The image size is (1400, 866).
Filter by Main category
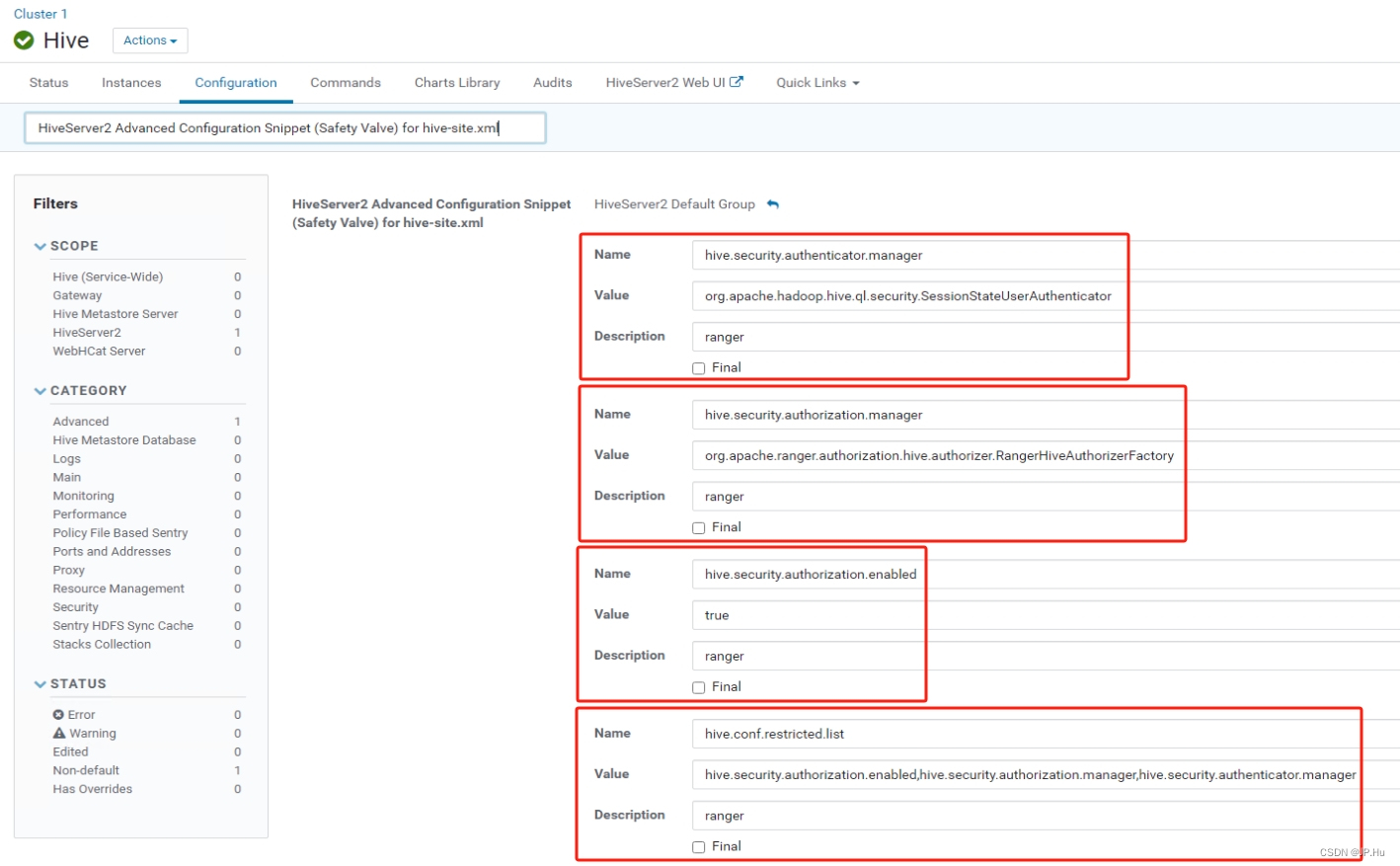tap(67, 478)
